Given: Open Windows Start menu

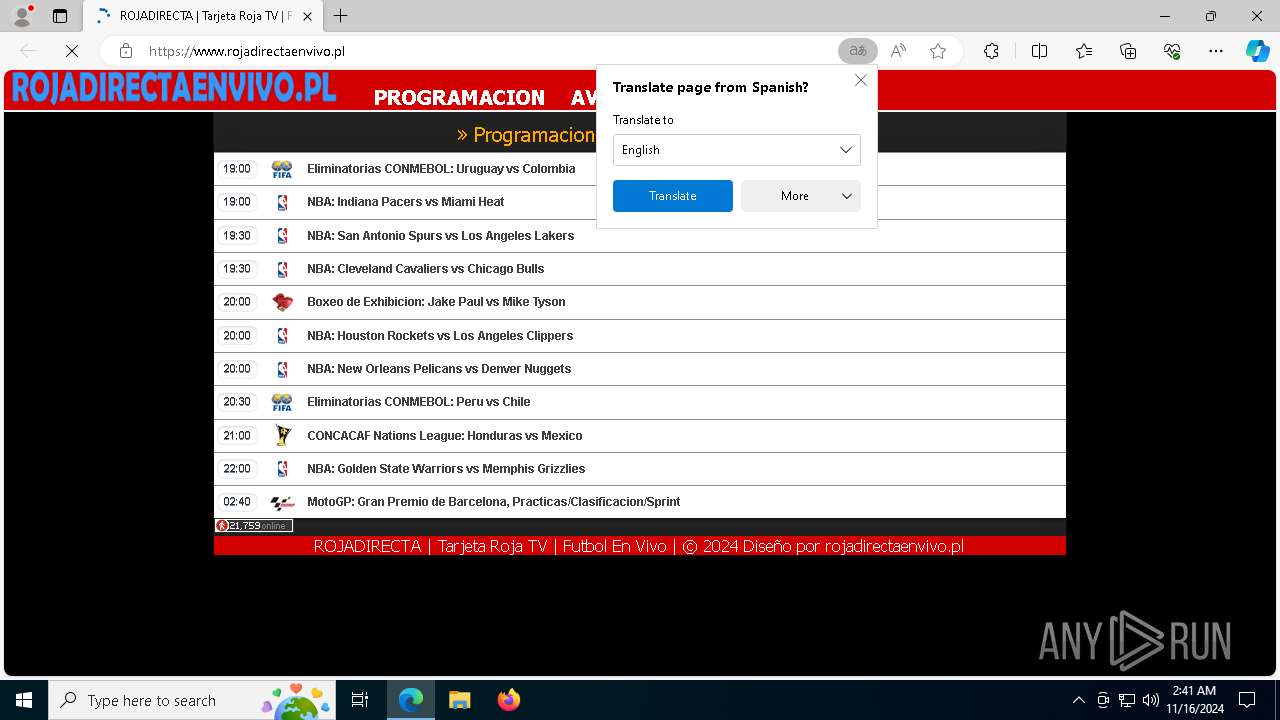Looking at the screenshot, I should click(24, 700).
